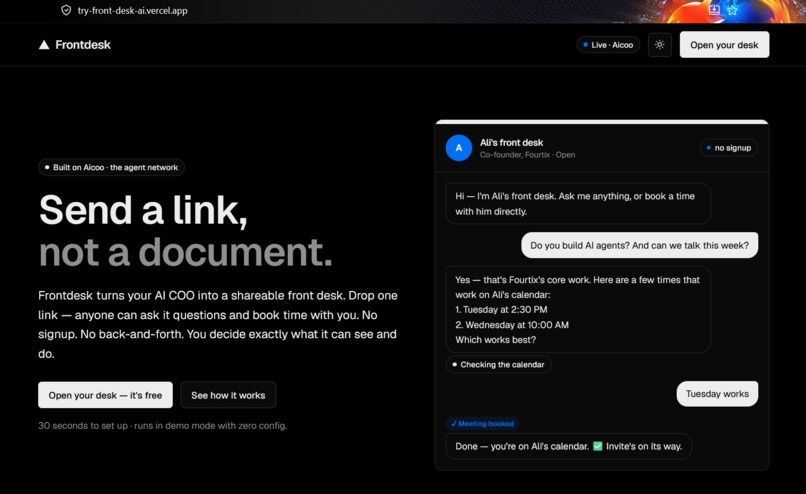Click the Meeting booked label

482,424
